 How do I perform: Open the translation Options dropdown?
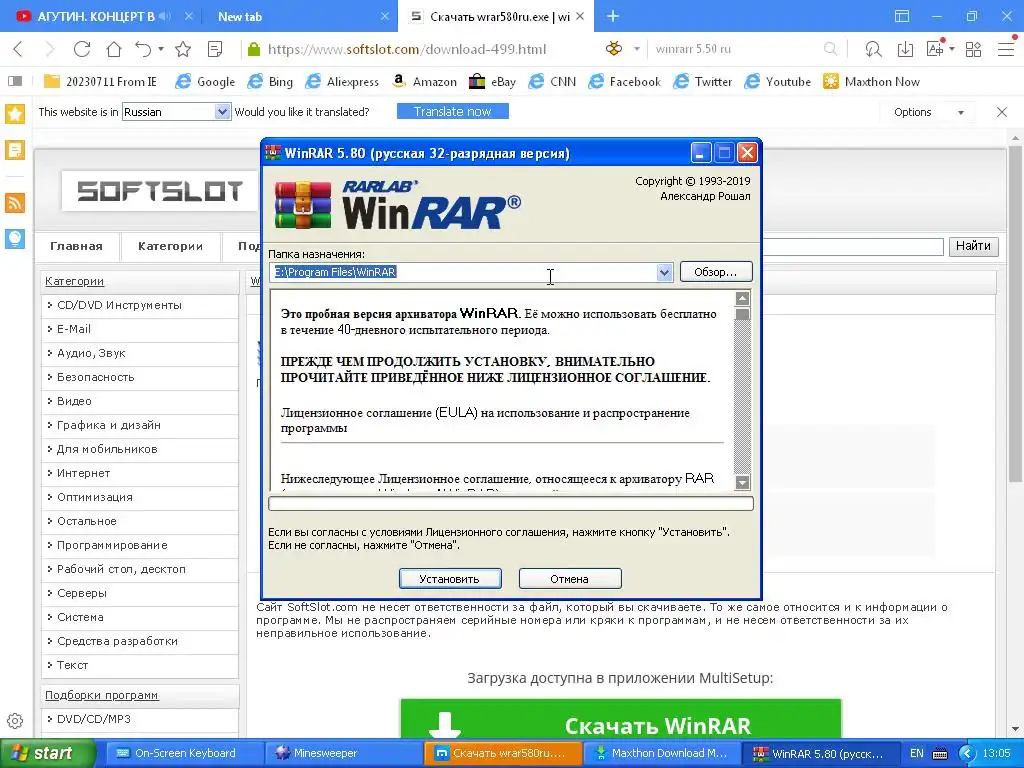[x=929, y=112]
